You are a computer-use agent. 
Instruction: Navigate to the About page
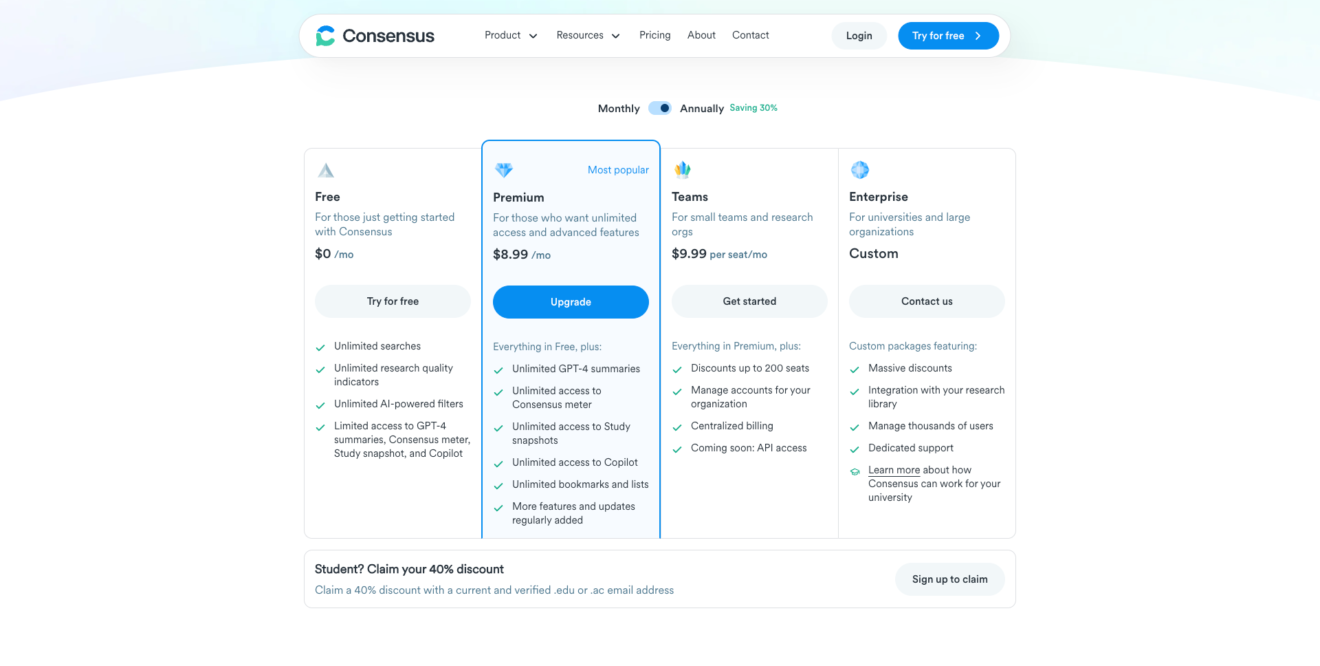coord(701,35)
